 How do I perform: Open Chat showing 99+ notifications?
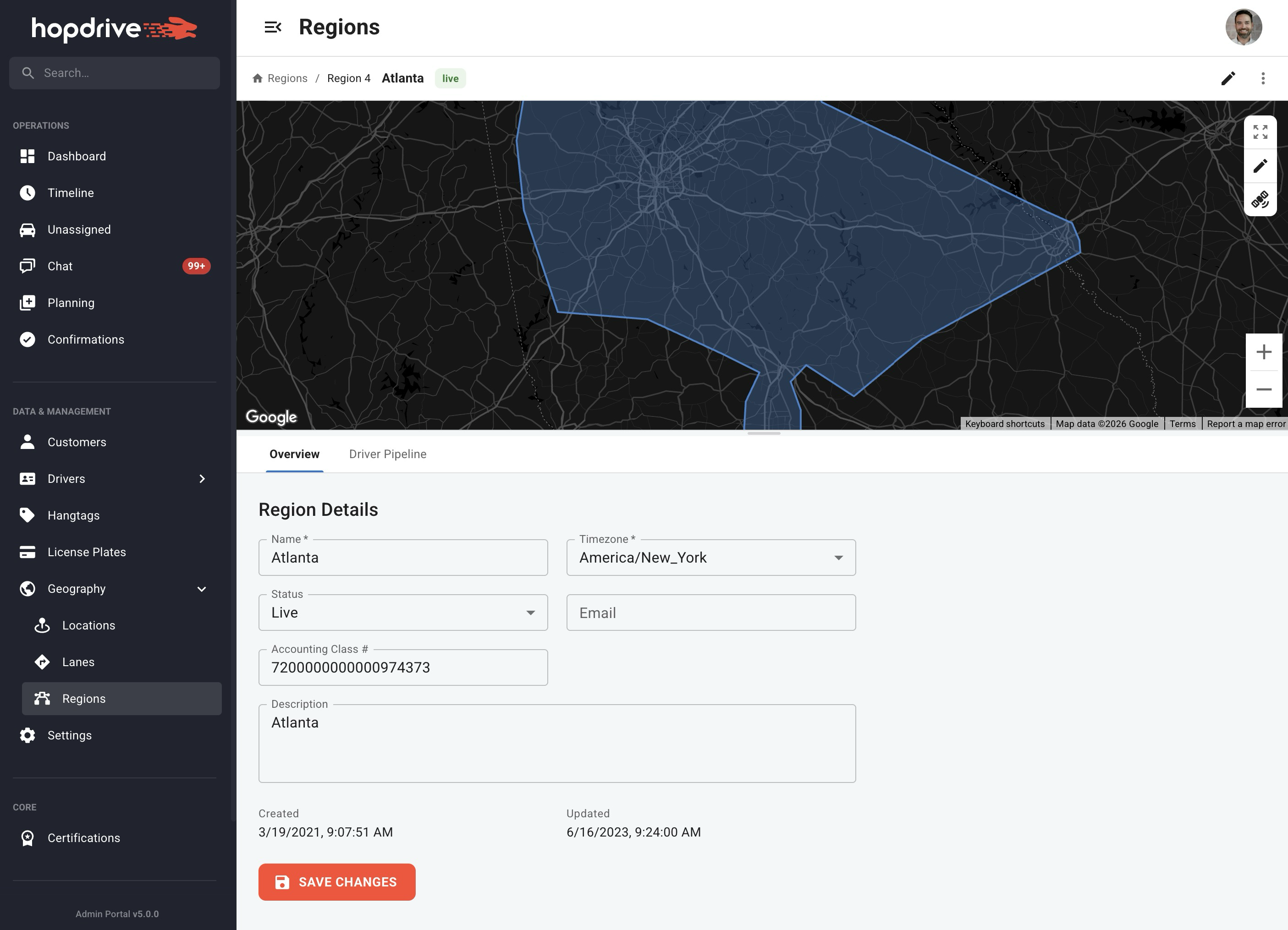coord(60,266)
